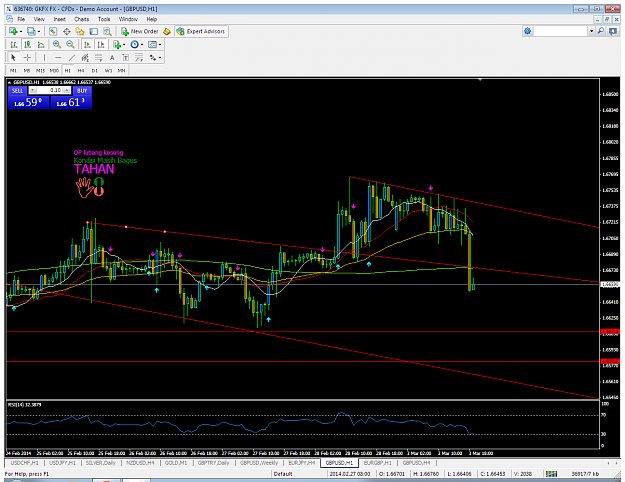
Task: Click the SELL one-click button
Action: pos(17,90)
